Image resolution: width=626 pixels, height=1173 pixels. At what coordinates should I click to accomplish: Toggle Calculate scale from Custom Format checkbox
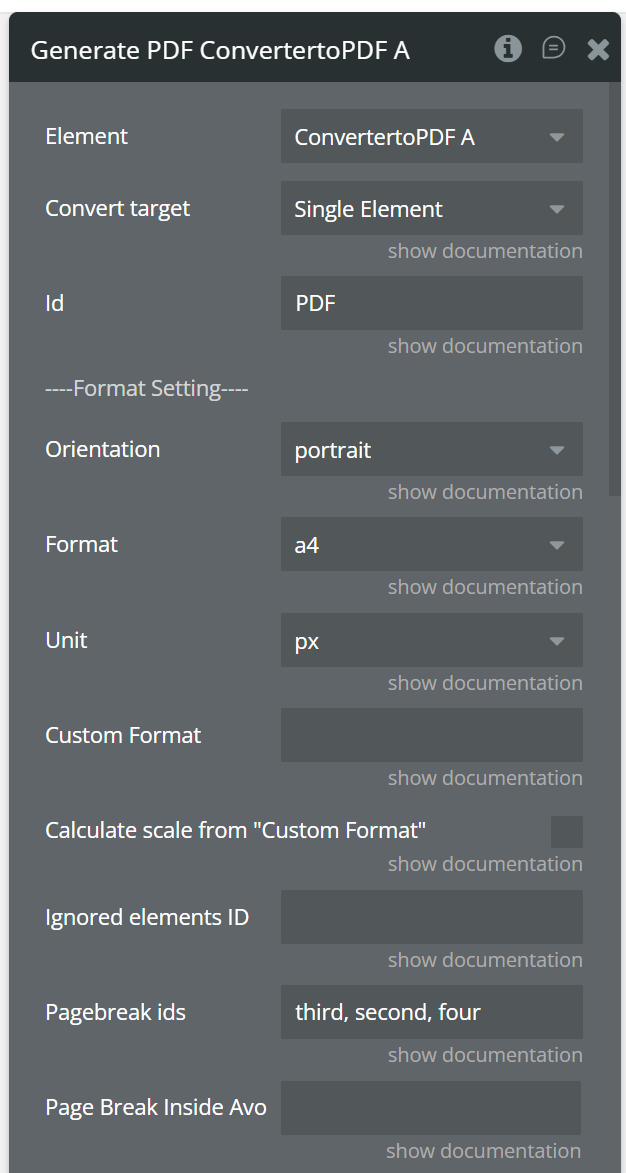click(x=566, y=832)
